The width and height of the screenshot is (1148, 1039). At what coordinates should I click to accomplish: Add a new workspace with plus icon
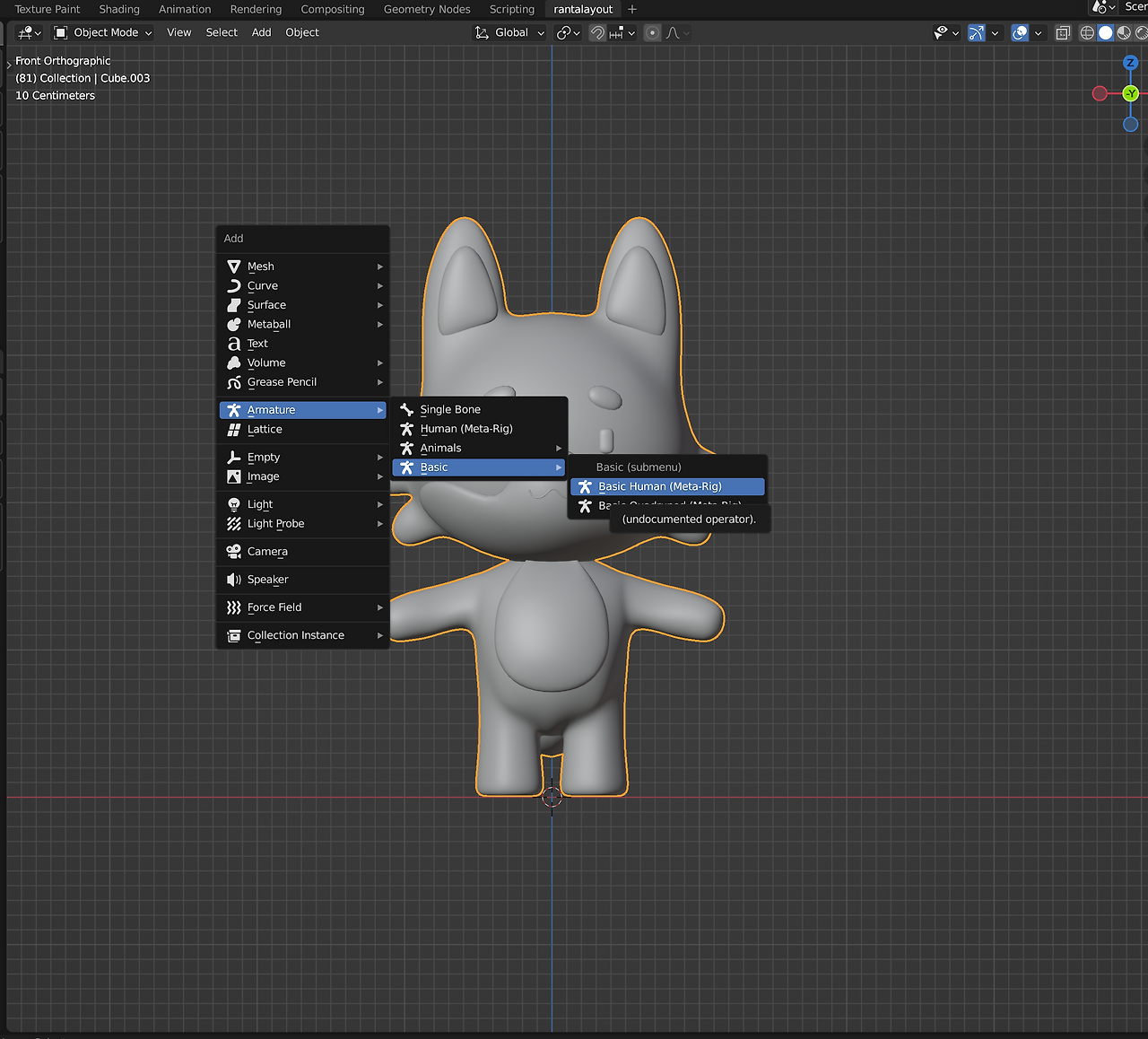(x=632, y=9)
